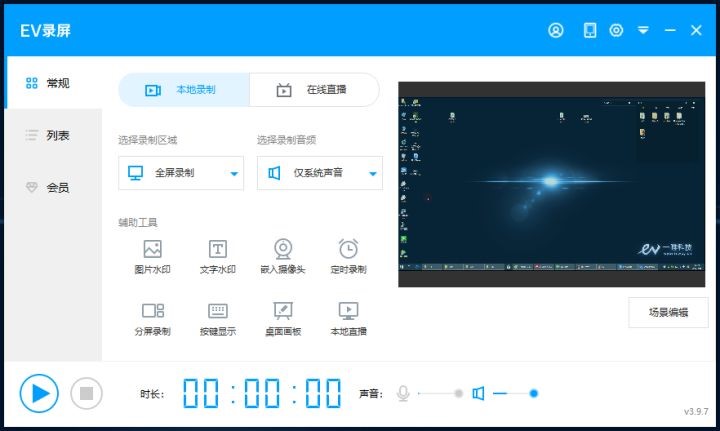Open the 嵌入摄像头 webcam embed tool
Image resolution: width=720 pixels, height=431 pixels.
point(283,257)
